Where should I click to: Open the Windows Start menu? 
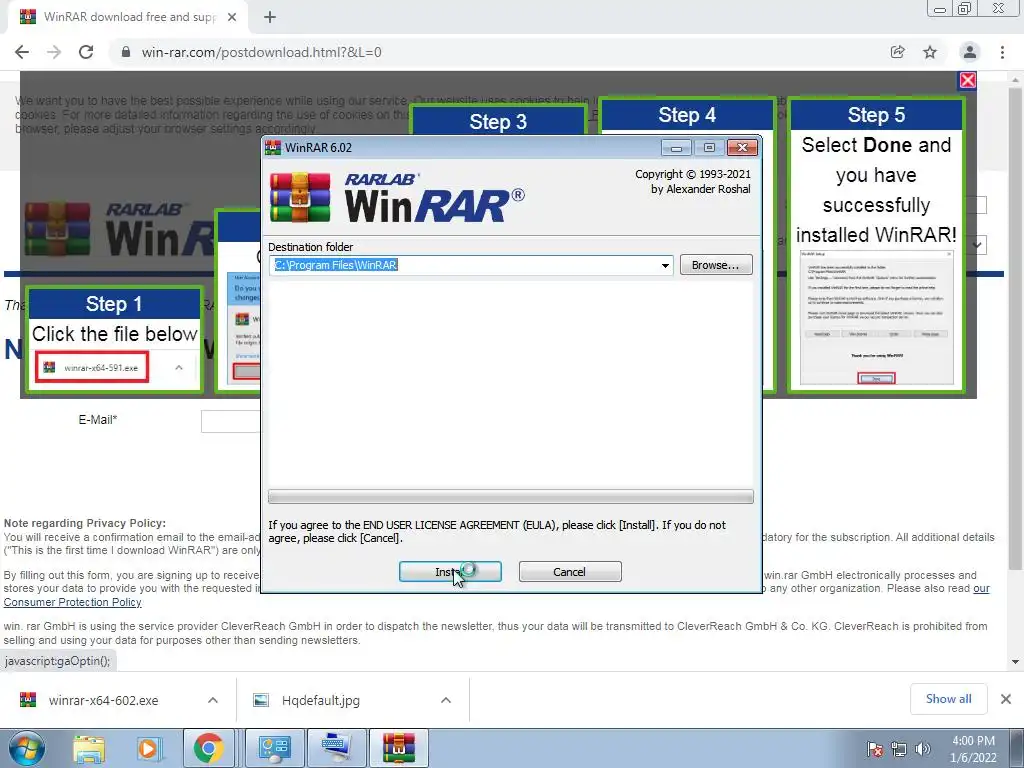[27, 748]
